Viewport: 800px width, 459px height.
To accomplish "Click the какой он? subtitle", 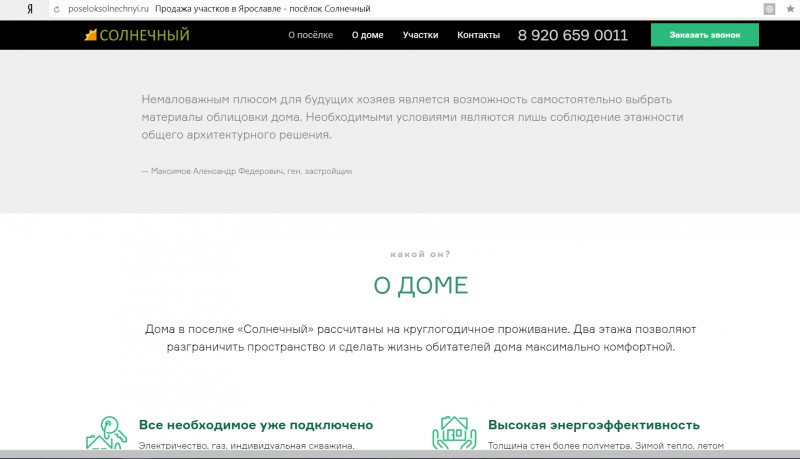I will (x=420, y=254).
